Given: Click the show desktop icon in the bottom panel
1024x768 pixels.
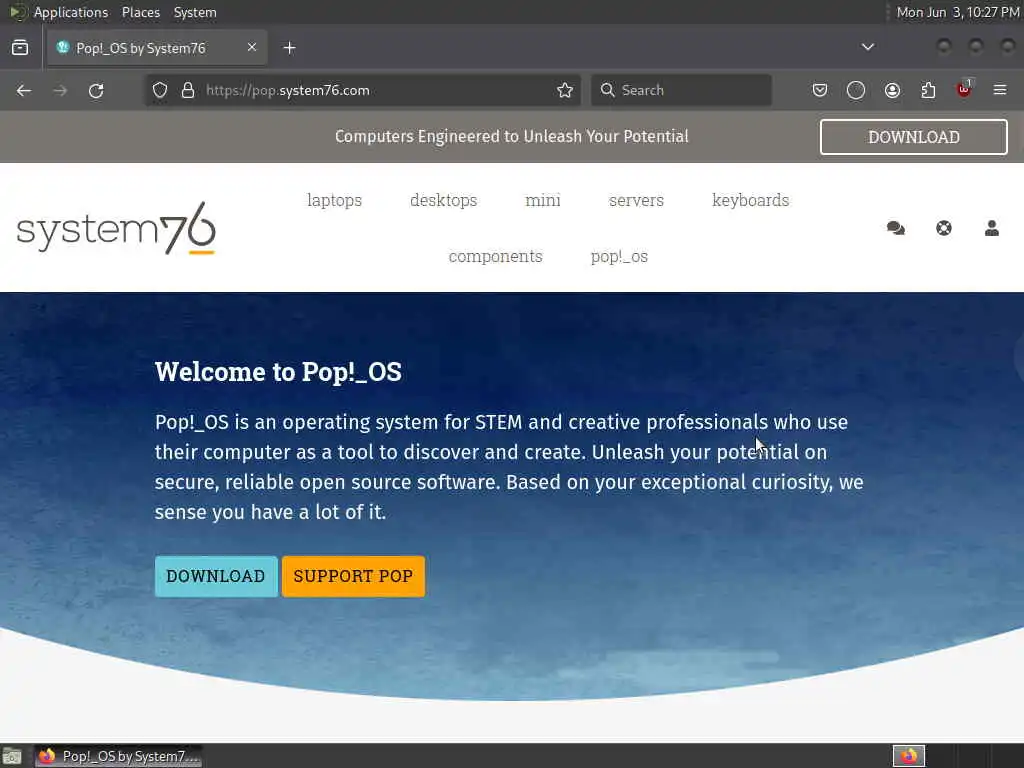Looking at the screenshot, I should 12,756.
